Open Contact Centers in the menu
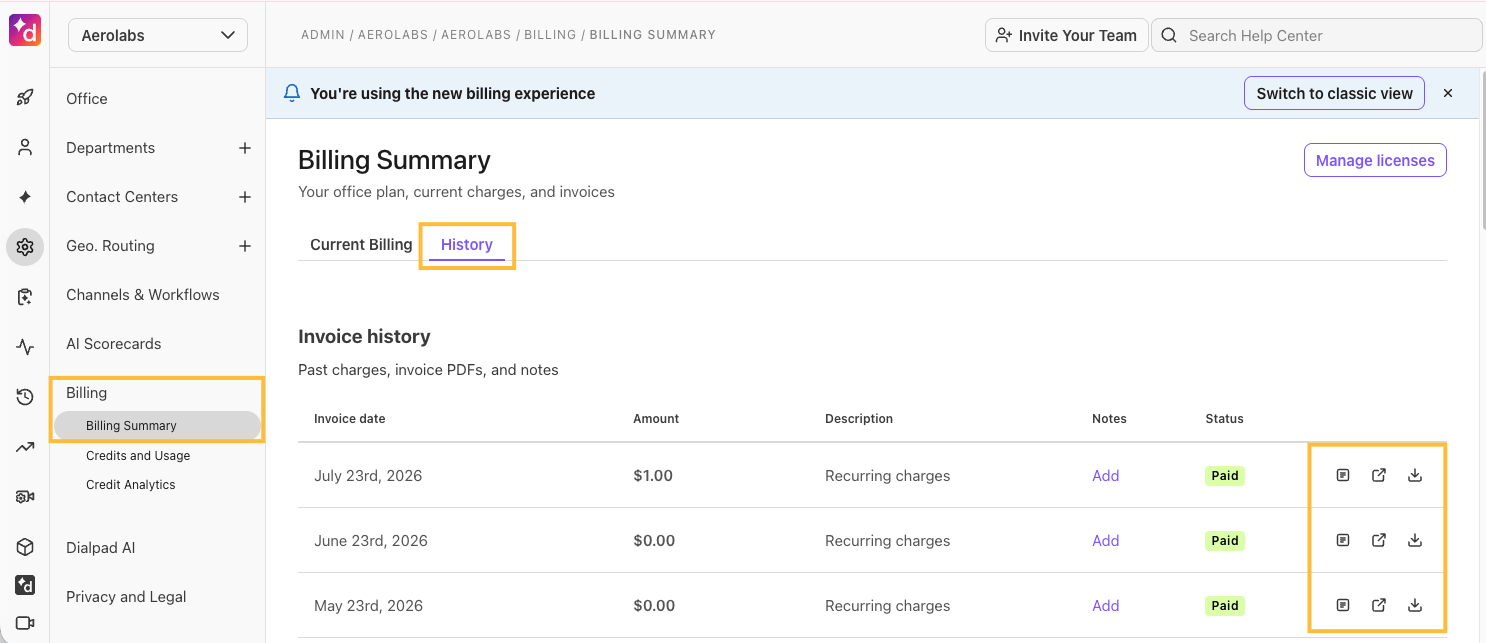 122,196
